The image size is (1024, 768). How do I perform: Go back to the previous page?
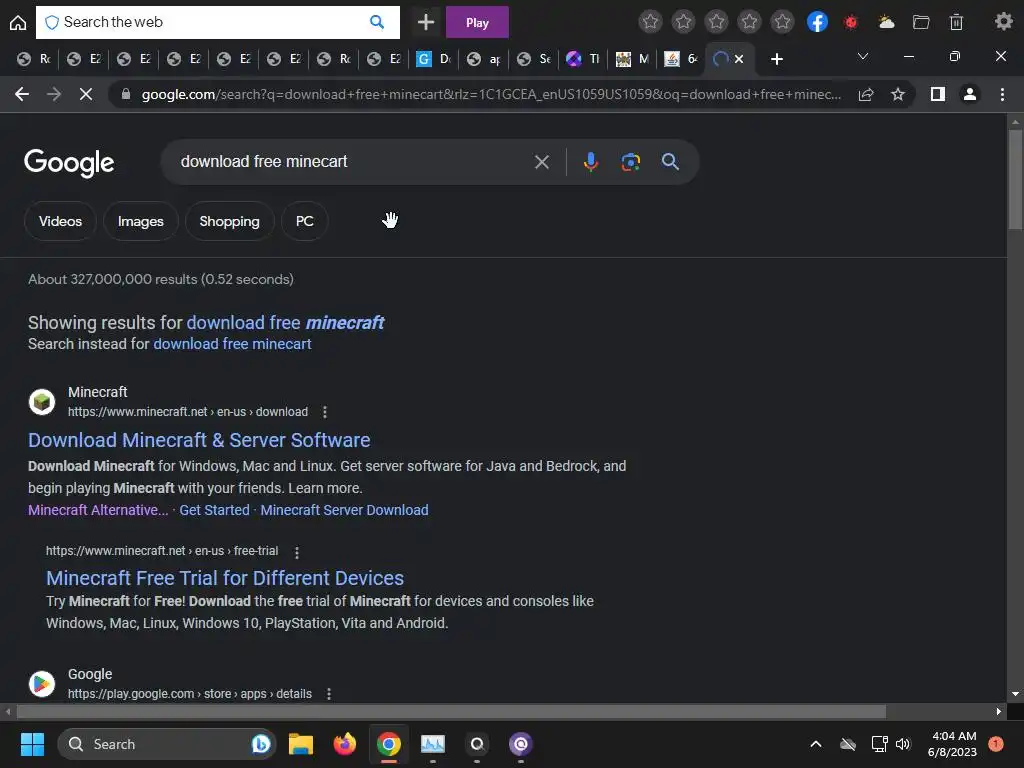click(x=22, y=95)
